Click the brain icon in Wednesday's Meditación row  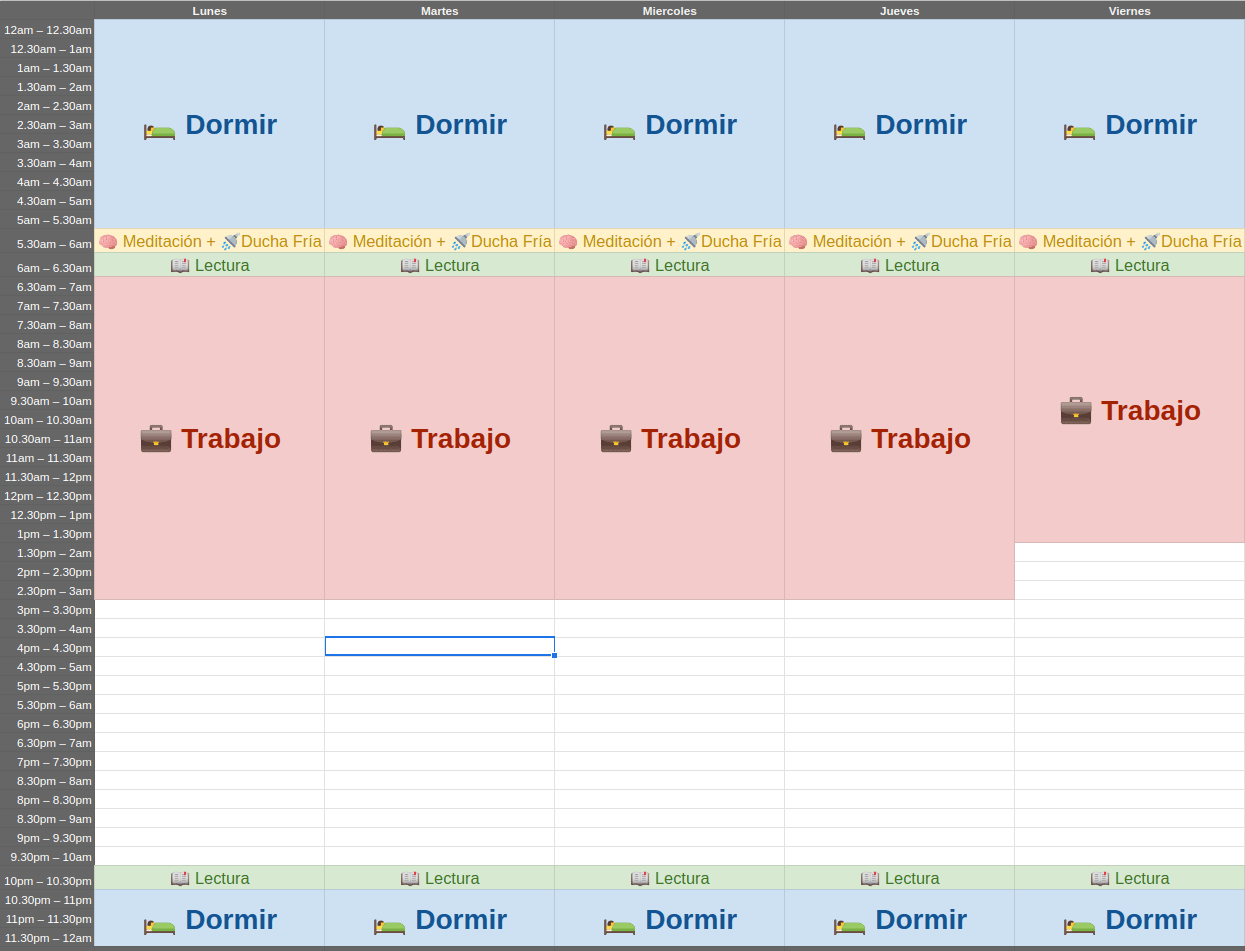point(568,241)
